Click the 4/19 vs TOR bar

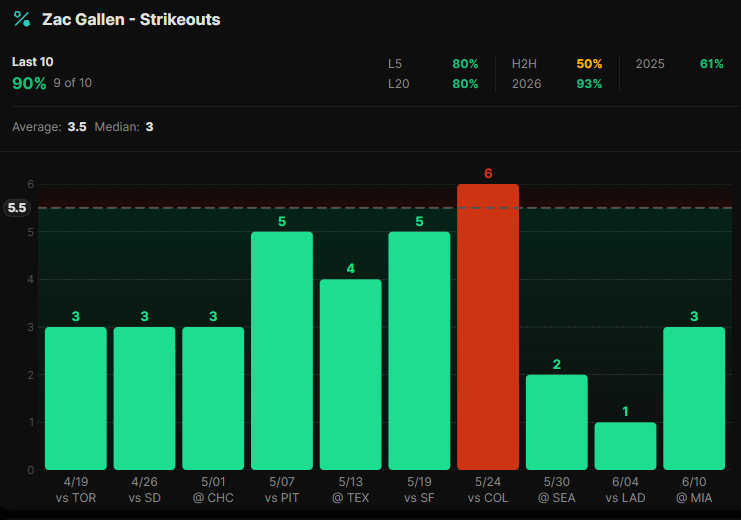point(76,399)
